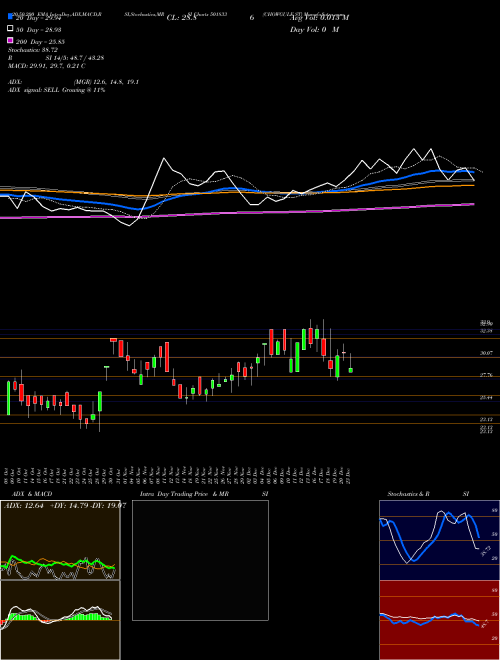The height and width of the screenshot is (660, 500).
Task: Click the 'Day Vol: 0 M' value
Action: pyautogui.click(x=314, y=30)
